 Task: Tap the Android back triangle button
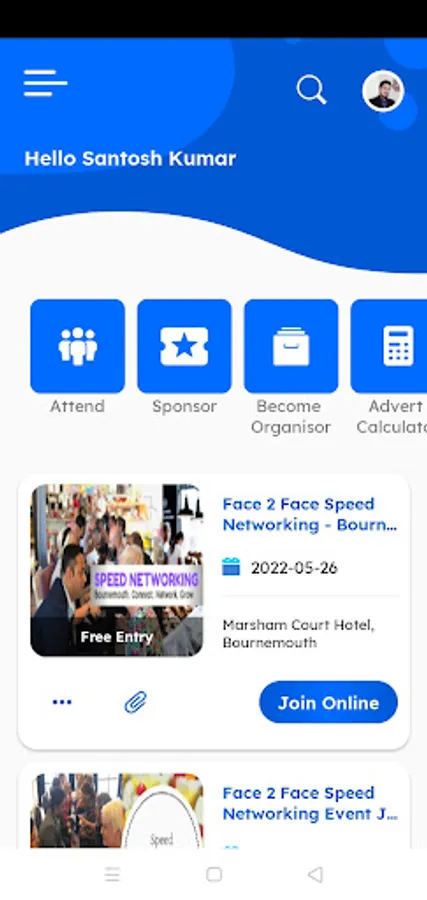click(315, 874)
